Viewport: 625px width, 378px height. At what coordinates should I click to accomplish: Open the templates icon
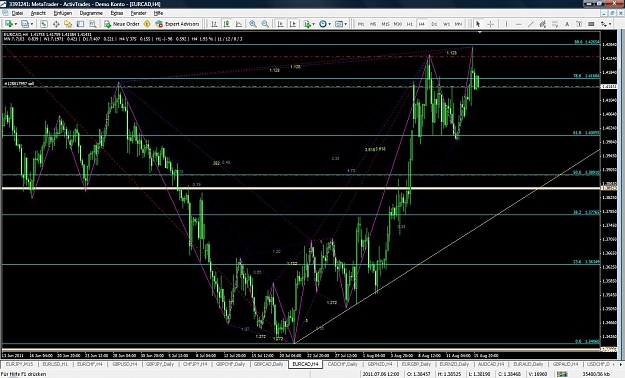tap(339, 24)
